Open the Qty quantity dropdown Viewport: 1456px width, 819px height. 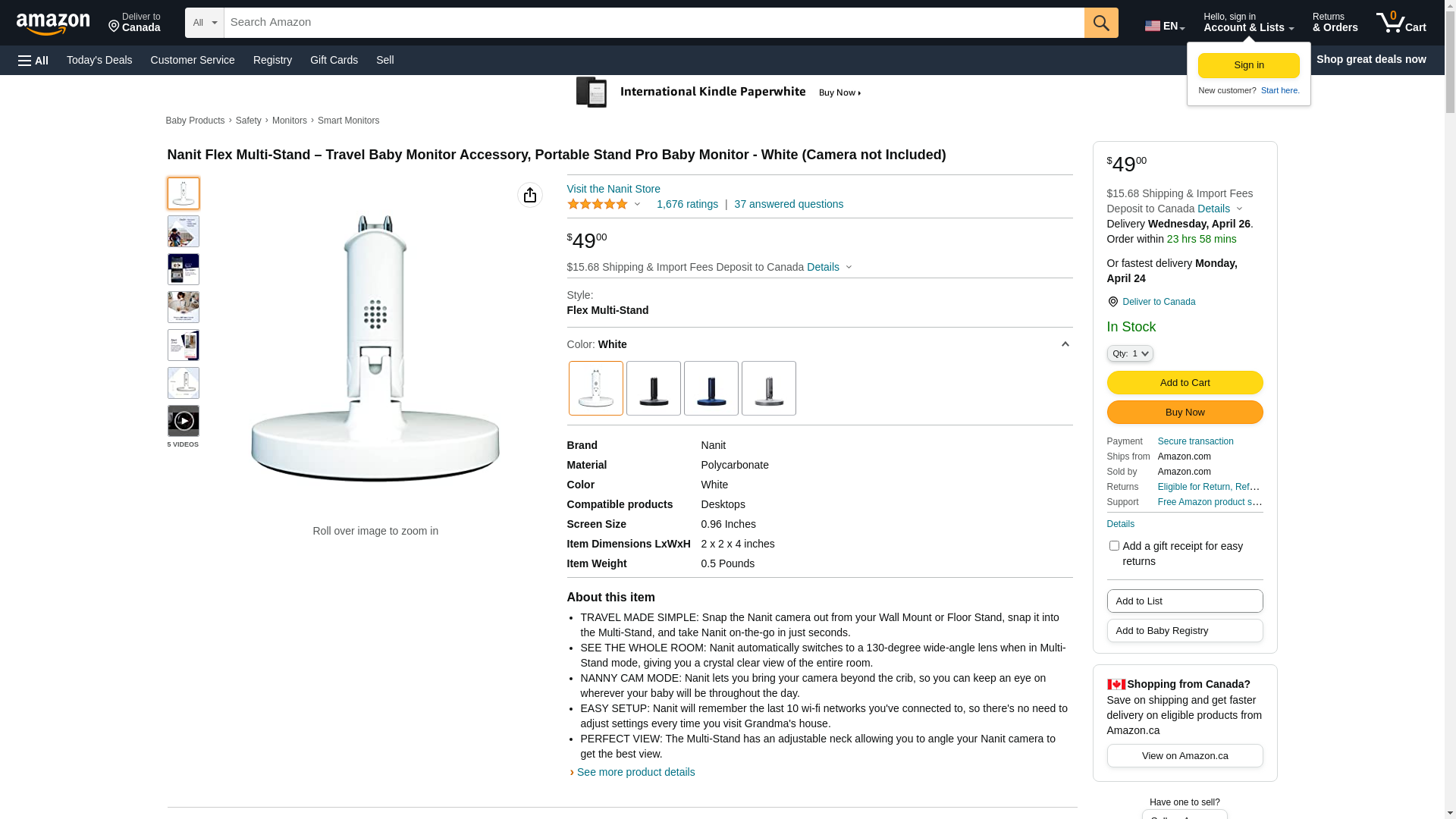pos(1130,353)
